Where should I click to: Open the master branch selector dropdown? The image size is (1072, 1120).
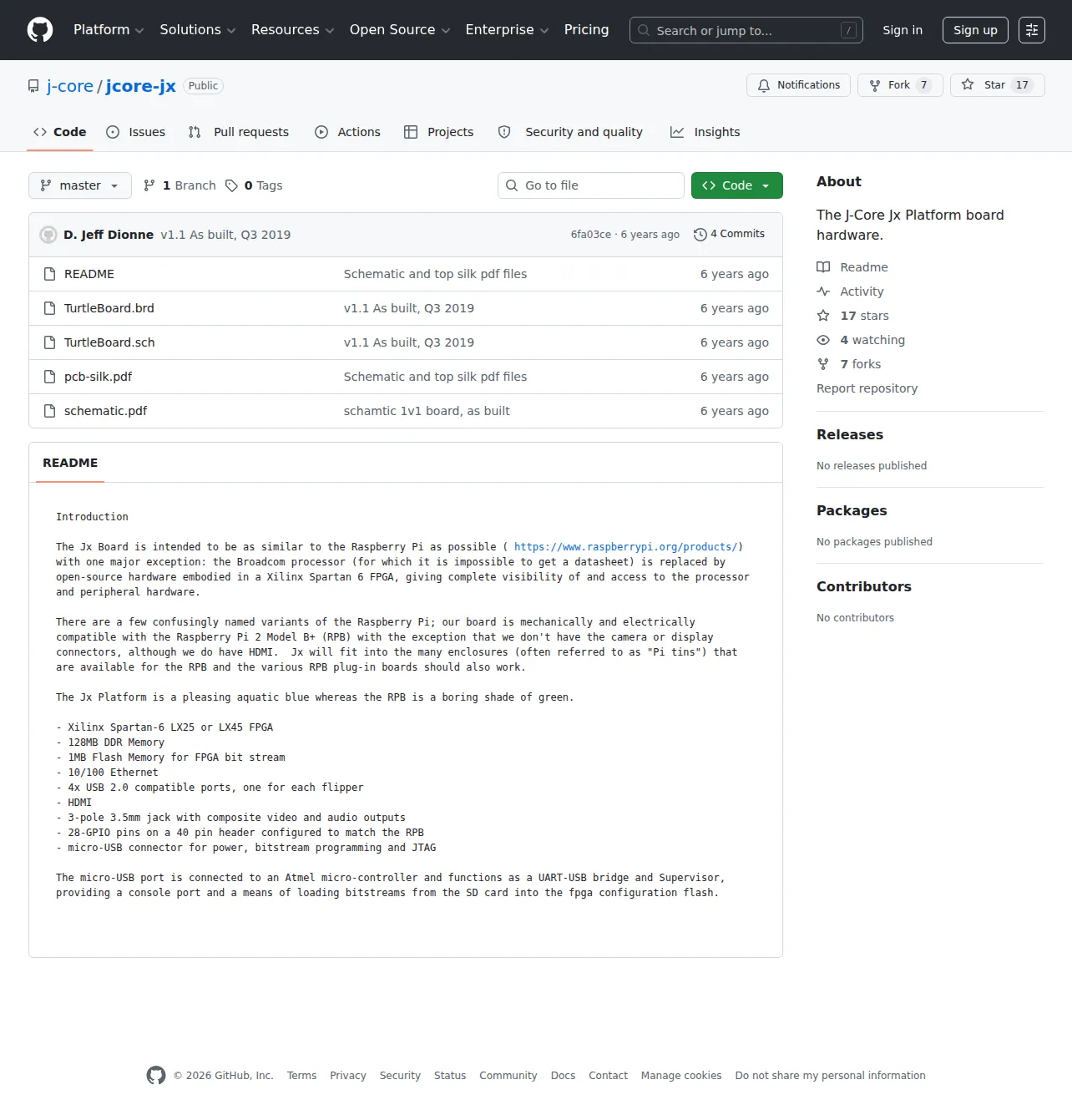pos(80,185)
